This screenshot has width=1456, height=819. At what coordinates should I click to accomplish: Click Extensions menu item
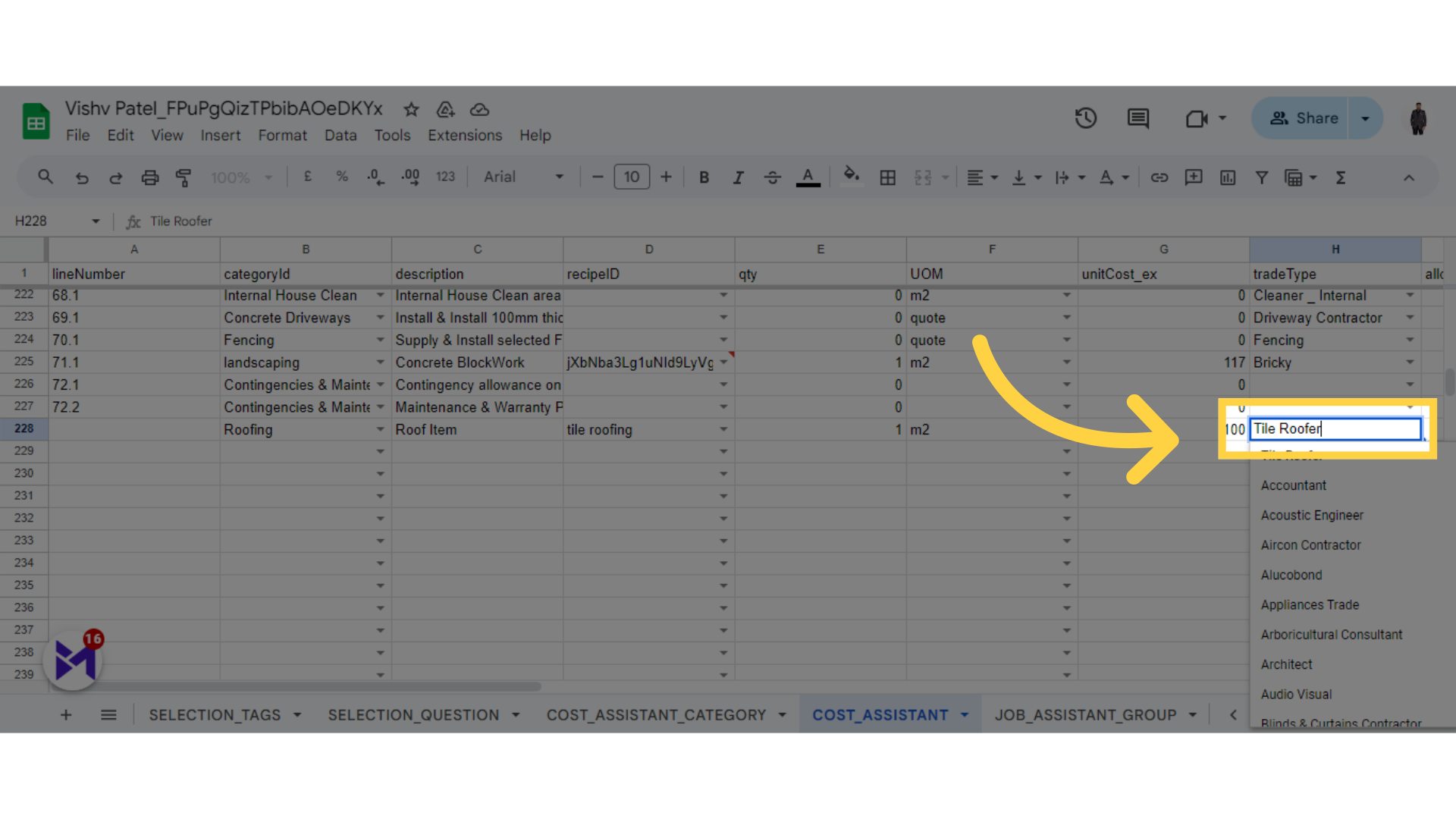coord(464,135)
